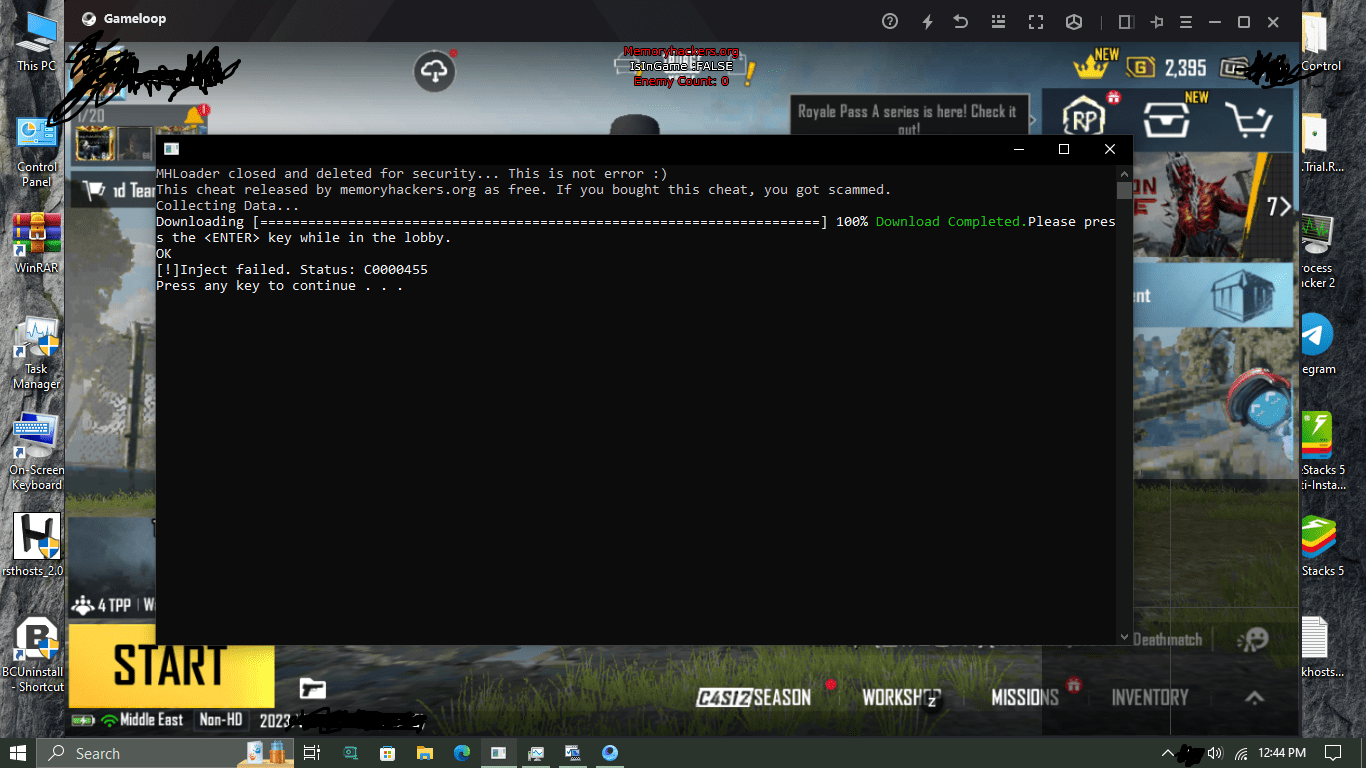Viewport: 1366px width, 768px height.
Task: Open the crate chest icon marked NEW
Action: 1167,120
